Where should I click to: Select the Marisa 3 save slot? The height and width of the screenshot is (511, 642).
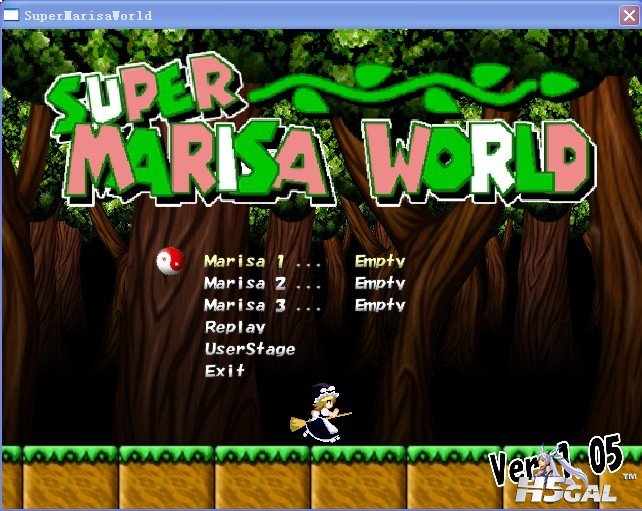304,305
